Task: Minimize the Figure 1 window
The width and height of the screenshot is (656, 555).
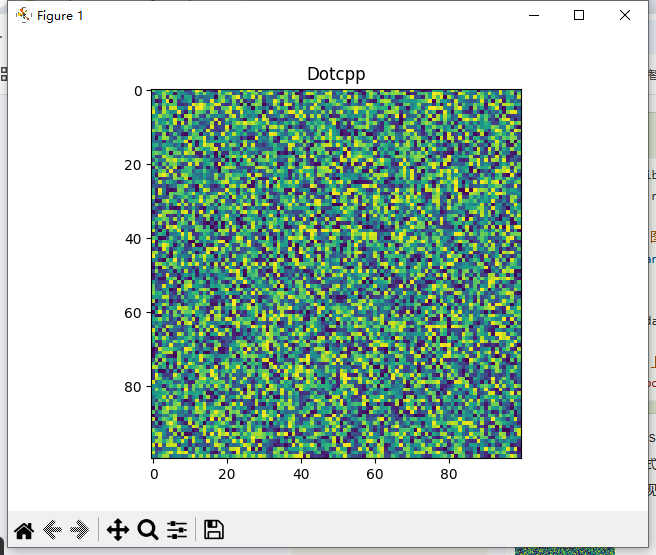Action: click(x=534, y=15)
